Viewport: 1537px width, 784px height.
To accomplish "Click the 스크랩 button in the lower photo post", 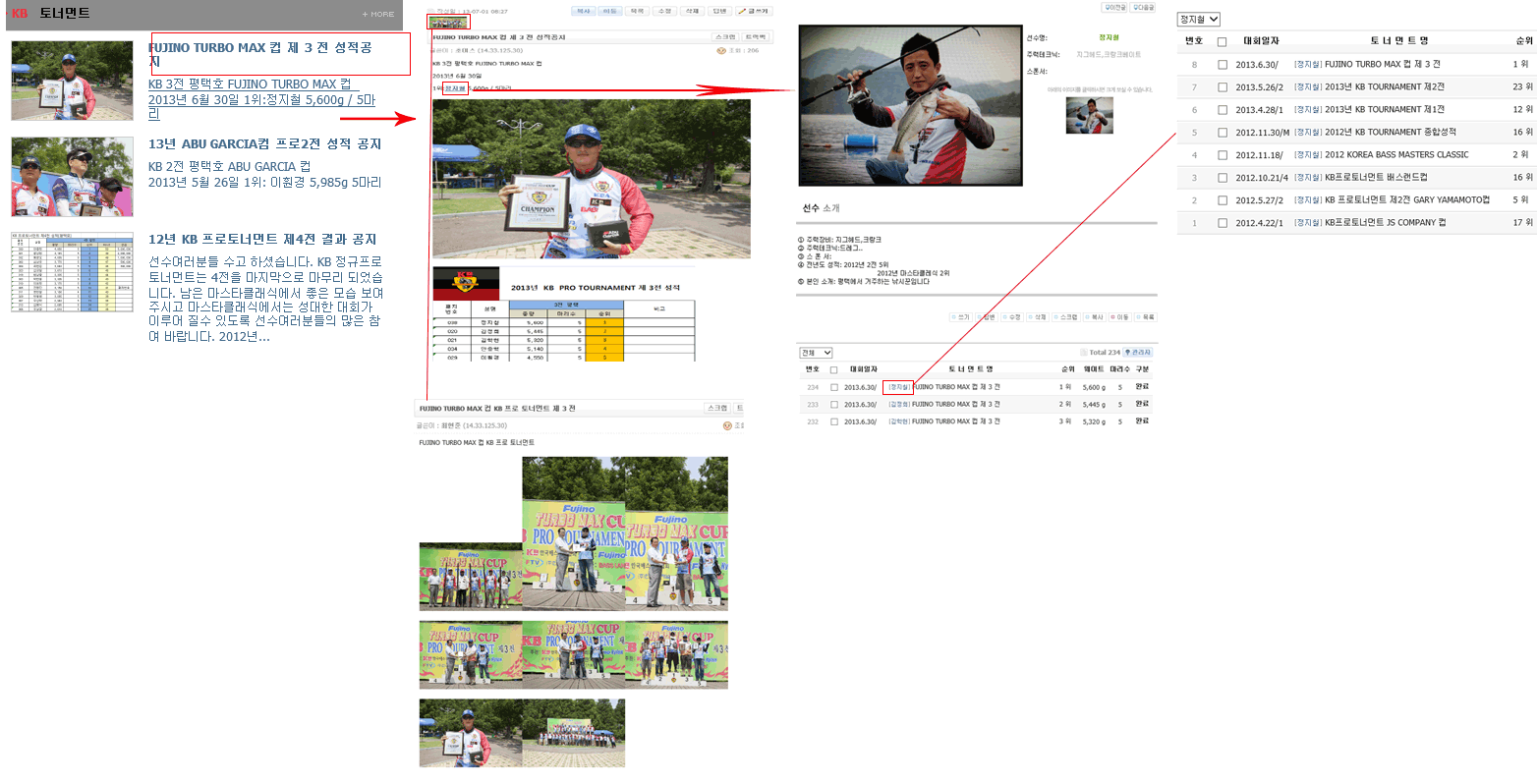I will tap(718, 408).
